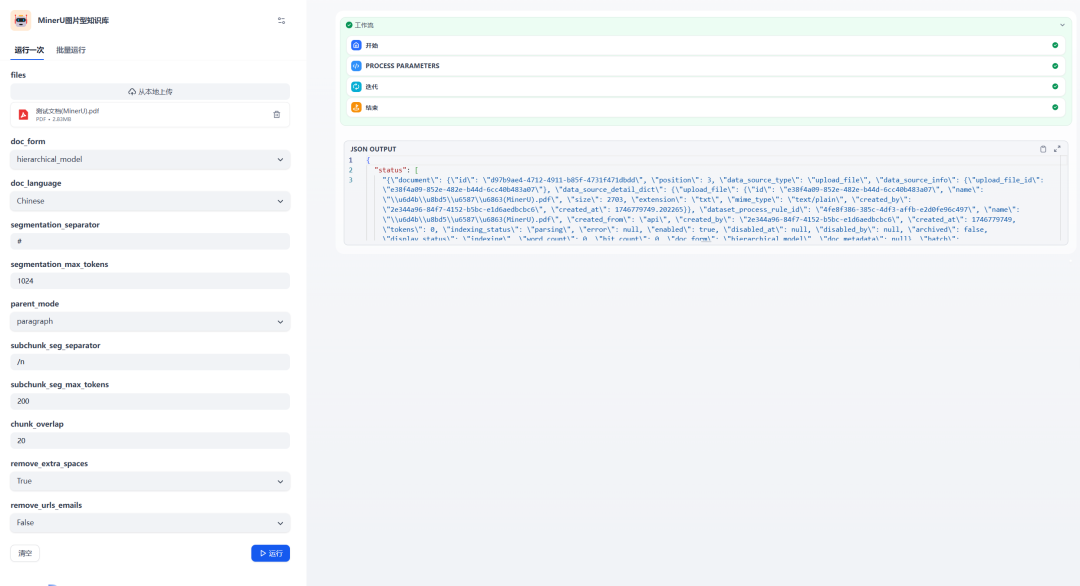Screen dimensions: 1080x586
Task: Open the parent_mode paragraph dropdown
Action: (x=150, y=322)
